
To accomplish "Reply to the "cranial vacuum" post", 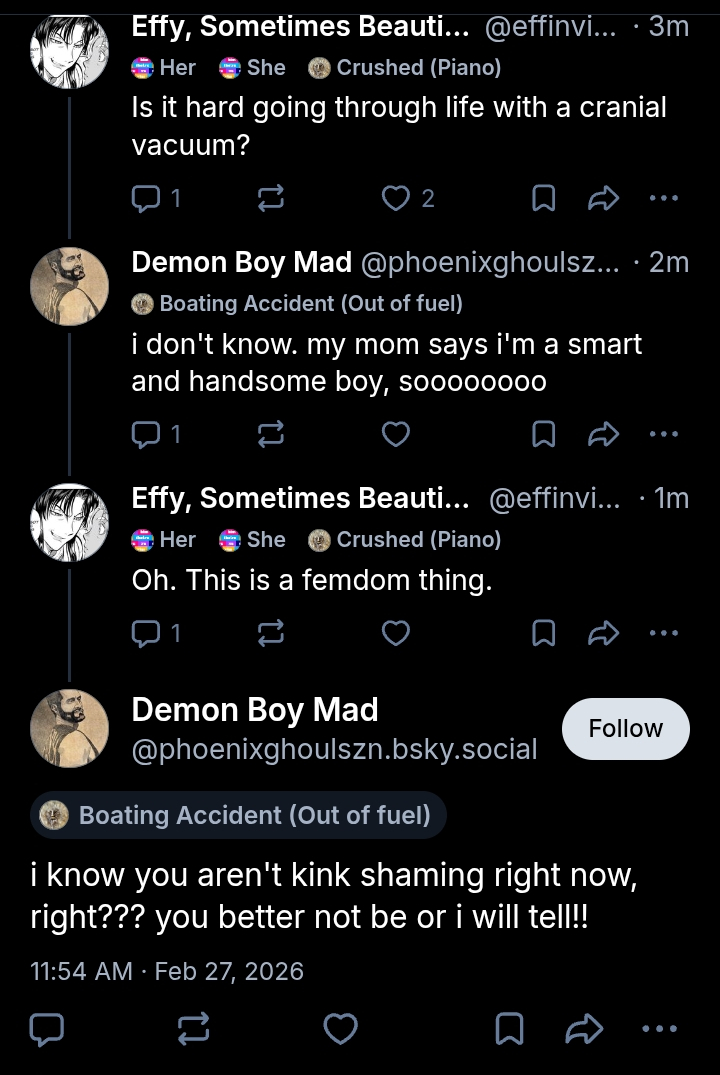I will click(x=147, y=198).
